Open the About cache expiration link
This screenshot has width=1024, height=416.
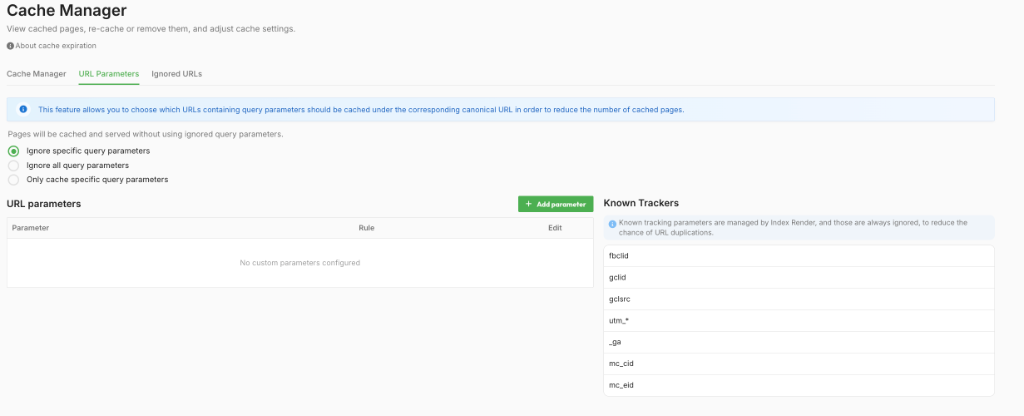(56, 46)
